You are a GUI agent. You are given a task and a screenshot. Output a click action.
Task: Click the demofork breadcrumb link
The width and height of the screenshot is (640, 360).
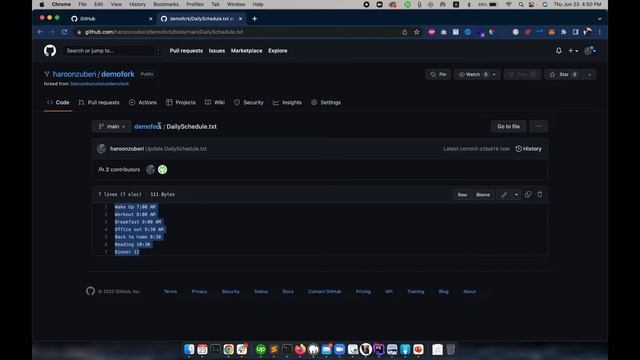pos(148,127)
